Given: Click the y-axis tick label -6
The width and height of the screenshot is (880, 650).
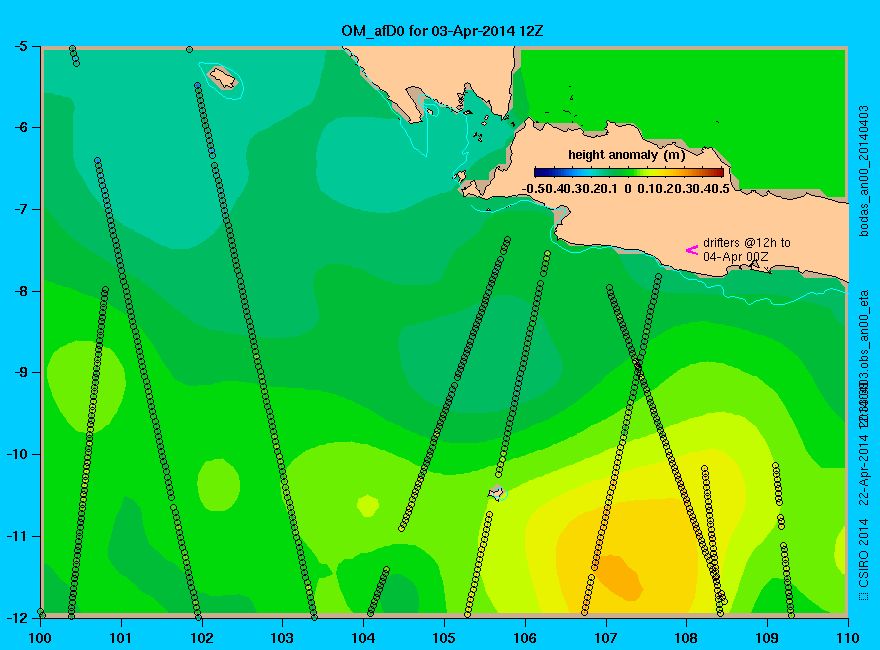Looking at the screenshot, I should pos(20,127).
